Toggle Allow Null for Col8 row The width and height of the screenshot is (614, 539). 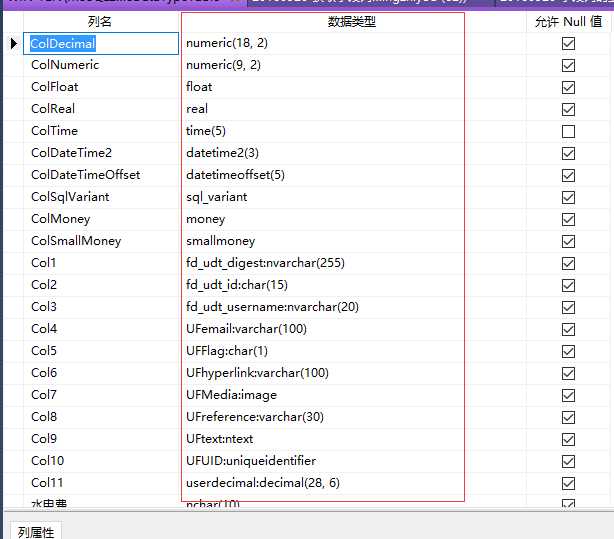point(568,417)
